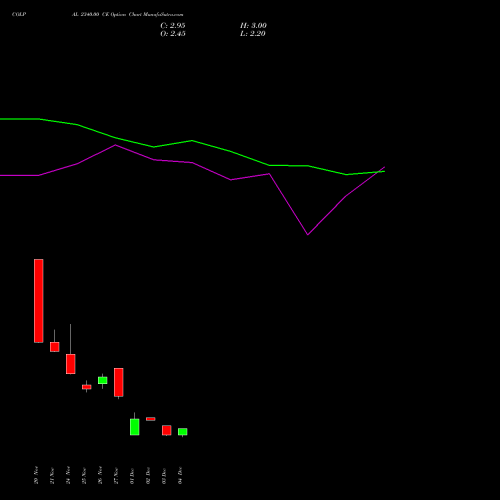This screenshot has height=500, width=500.
Task: Click the close value C: 2.95
Action: click(x=173, y=26)
